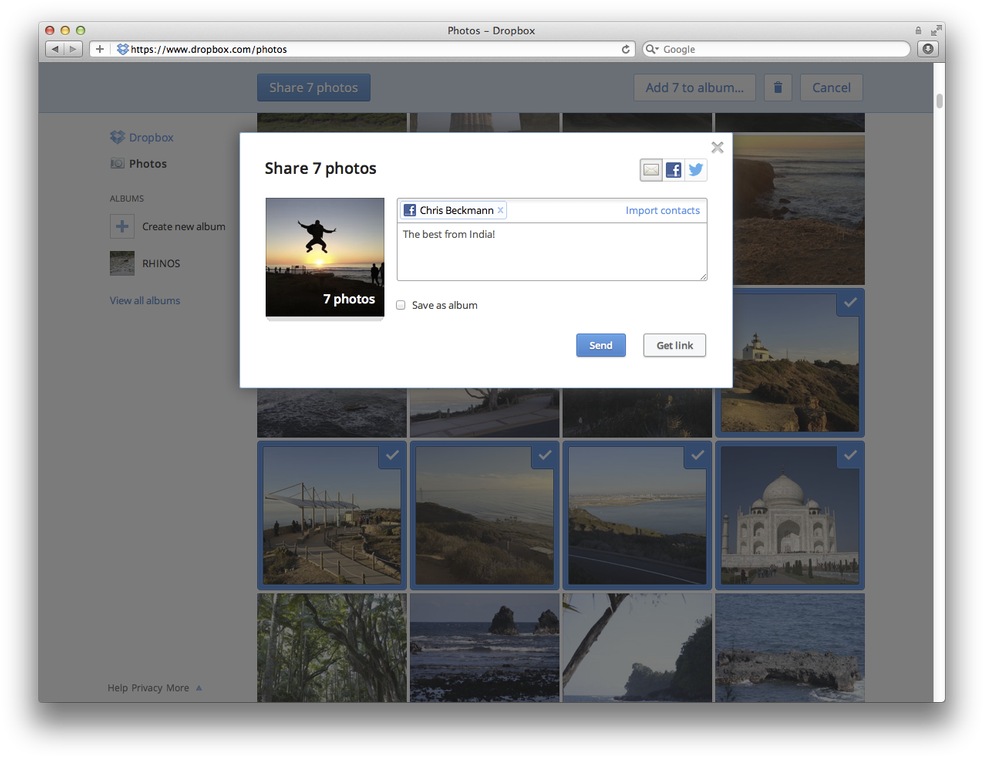
Task: Click the cliff sunset photo behind dialog
Action: click(799, 210)
